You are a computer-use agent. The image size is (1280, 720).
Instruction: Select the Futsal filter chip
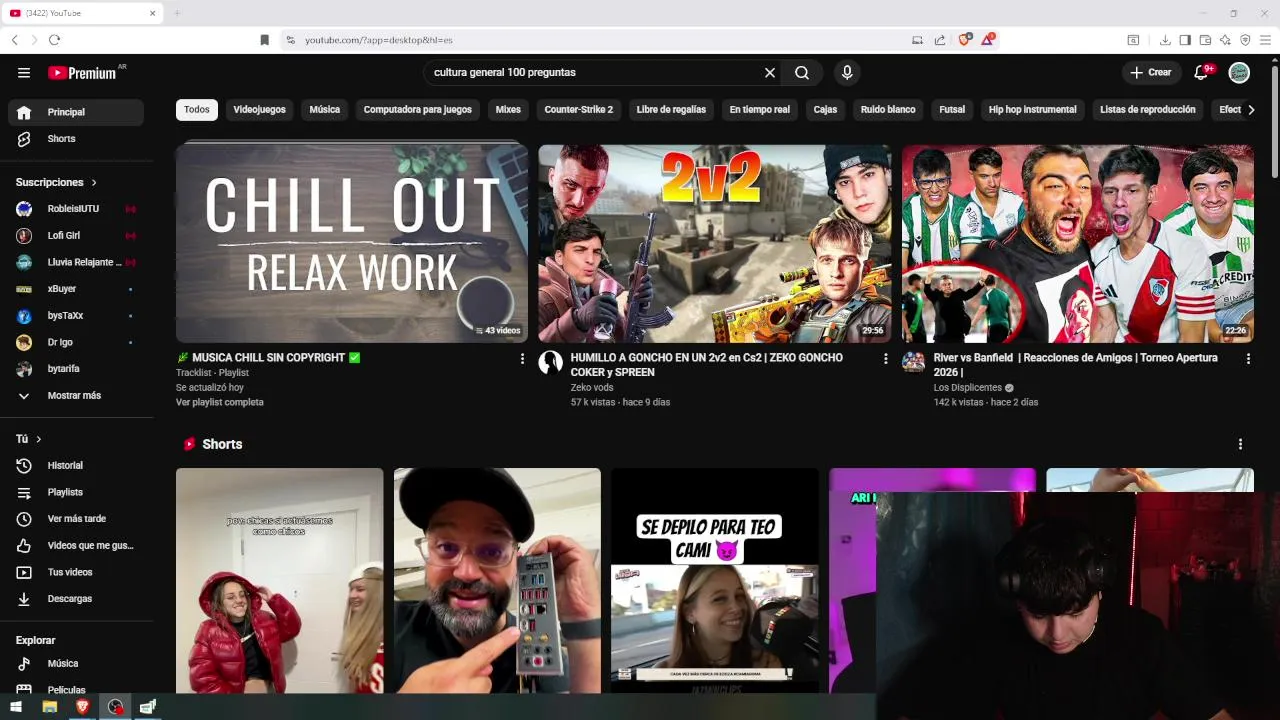(952, 110)
